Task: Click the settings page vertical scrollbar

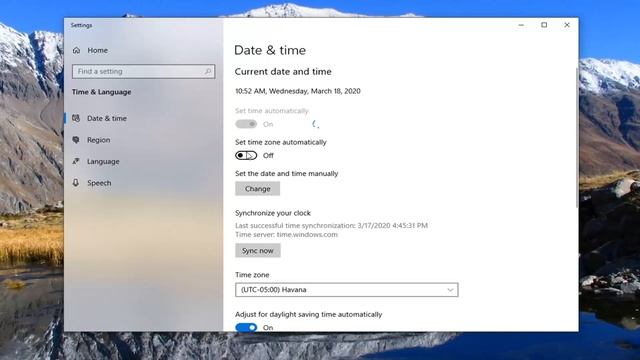Action: (576, 138)
